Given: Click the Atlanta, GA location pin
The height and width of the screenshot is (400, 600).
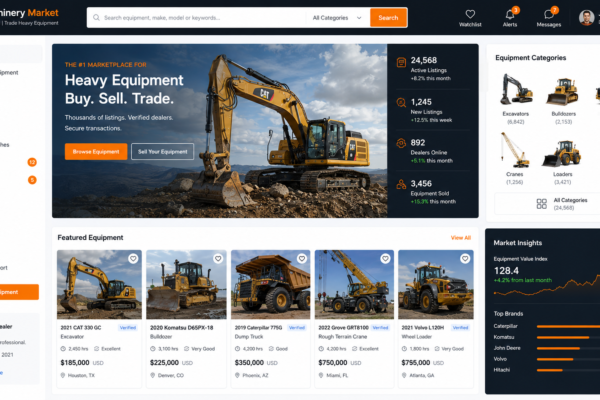Looking at the screenshot, I should [404, 376].
